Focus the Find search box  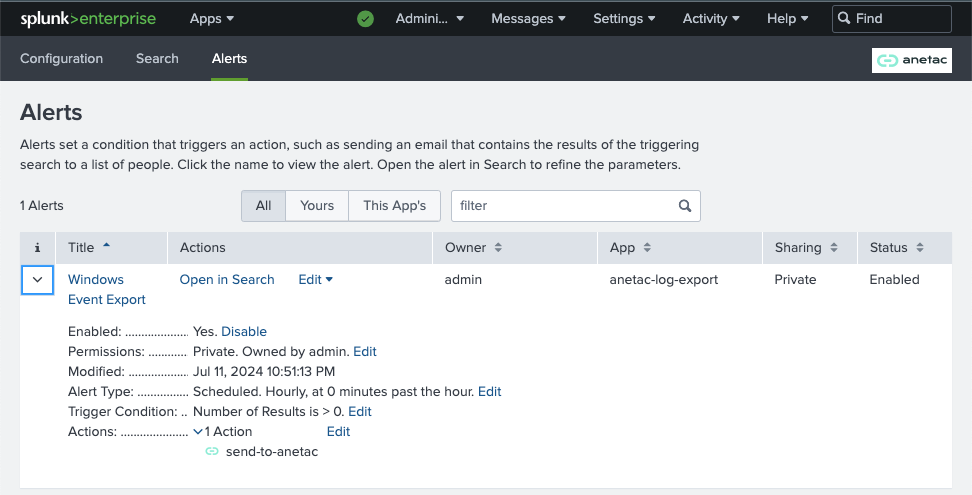891,19
